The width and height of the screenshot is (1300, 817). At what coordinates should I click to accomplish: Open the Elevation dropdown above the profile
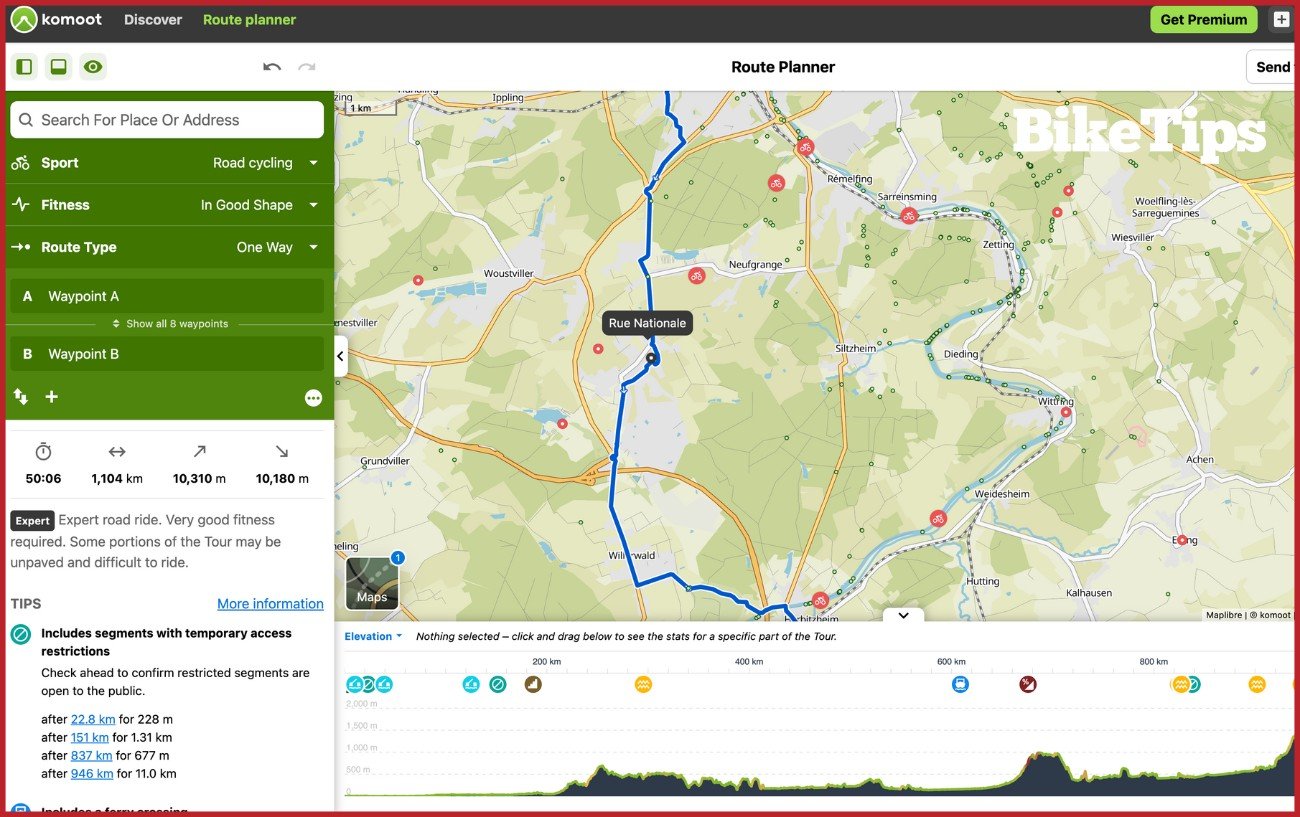pyautogui.click(x=373, y=636)
